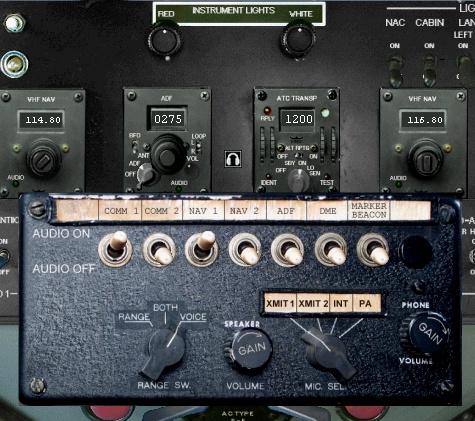This screenshot has width=475, height=421.
Task: Select the XMIT 2 mic label
Action: [x=313, y=303]
